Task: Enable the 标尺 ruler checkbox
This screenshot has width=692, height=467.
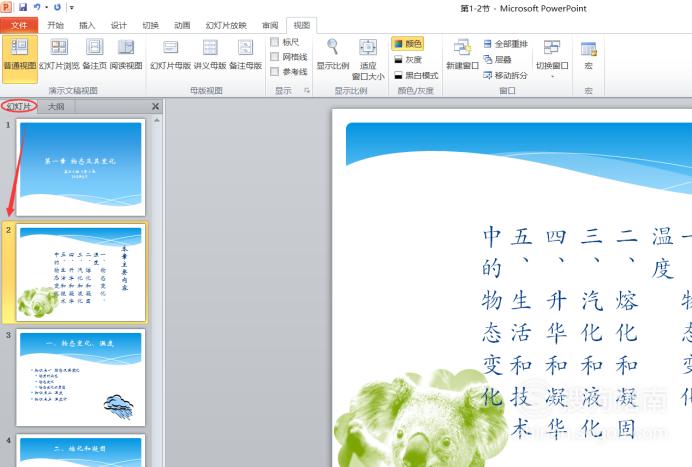Action: pyautogui.click(x=275, y=42)
